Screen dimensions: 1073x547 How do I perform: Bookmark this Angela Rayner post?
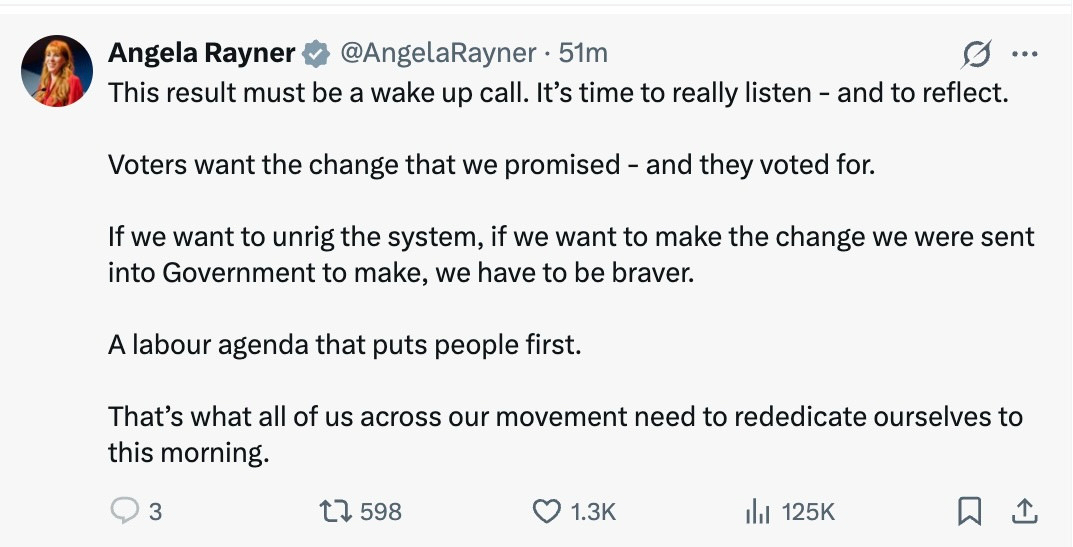coord(968,512)
